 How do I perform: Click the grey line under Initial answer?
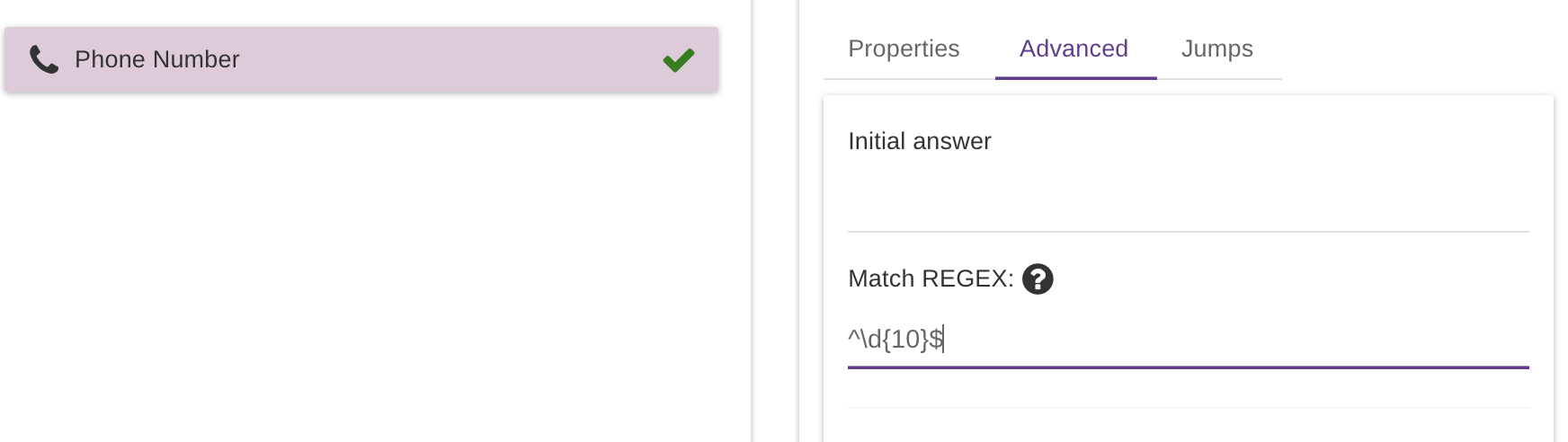click(x=1187, y=232)
